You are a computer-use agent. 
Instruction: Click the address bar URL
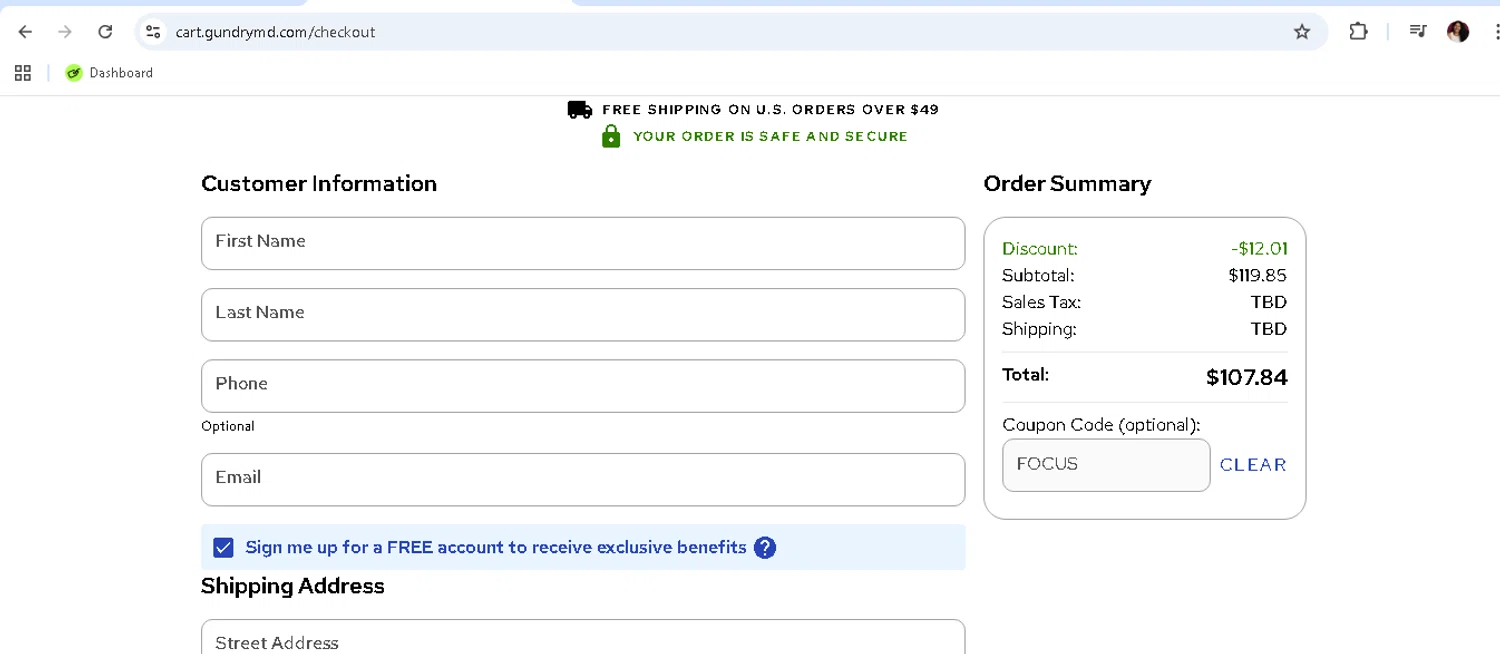click(x=276, y=32)
